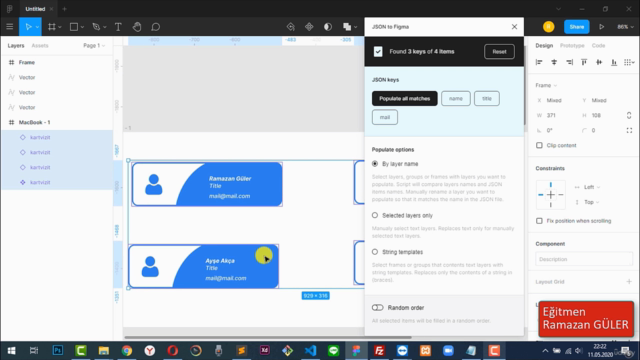Switch to the Layers tab

pyautogui.click(x=16, y=46)
